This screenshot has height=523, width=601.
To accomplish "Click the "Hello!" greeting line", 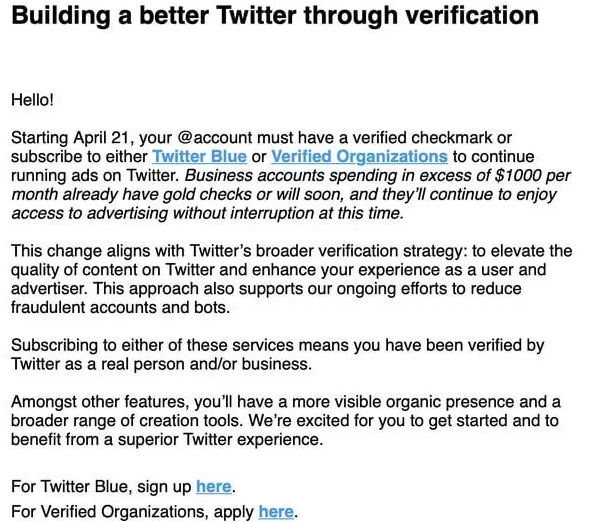I will (x=33, y=99).
